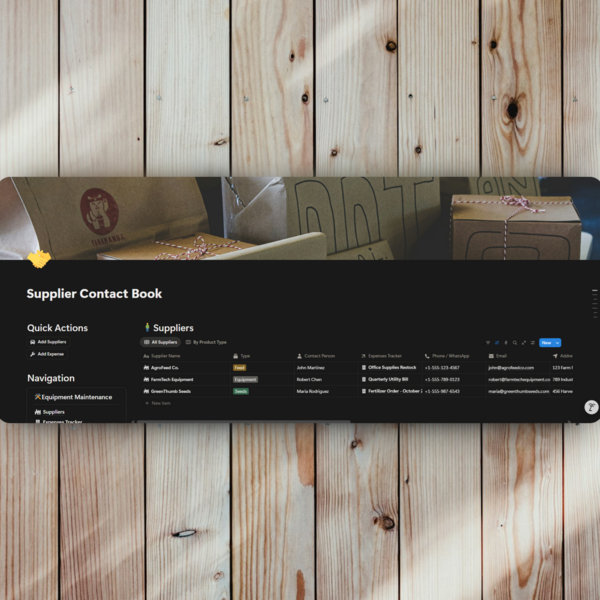Open the dropdown arrow beside the New button
This screenshot has height=600, width=600.
[x=558, y=343]
